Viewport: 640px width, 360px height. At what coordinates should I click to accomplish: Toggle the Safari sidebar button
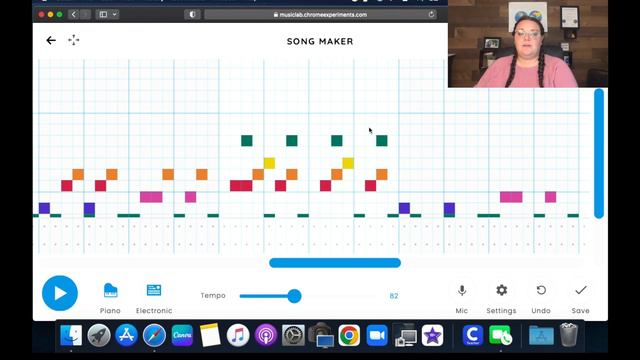(103, 15)
